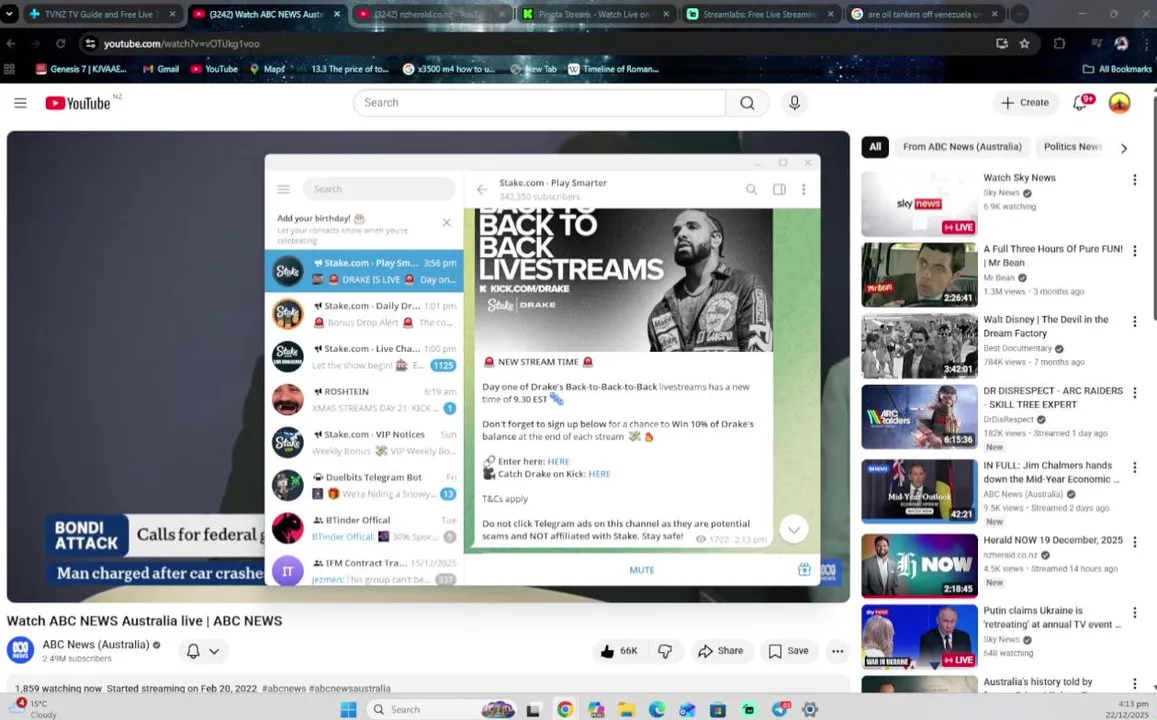The width and height of the screenshot is (1157, 720).
Task: Switch to nzherald.co.nz browser tab
Action: point(432,14)
